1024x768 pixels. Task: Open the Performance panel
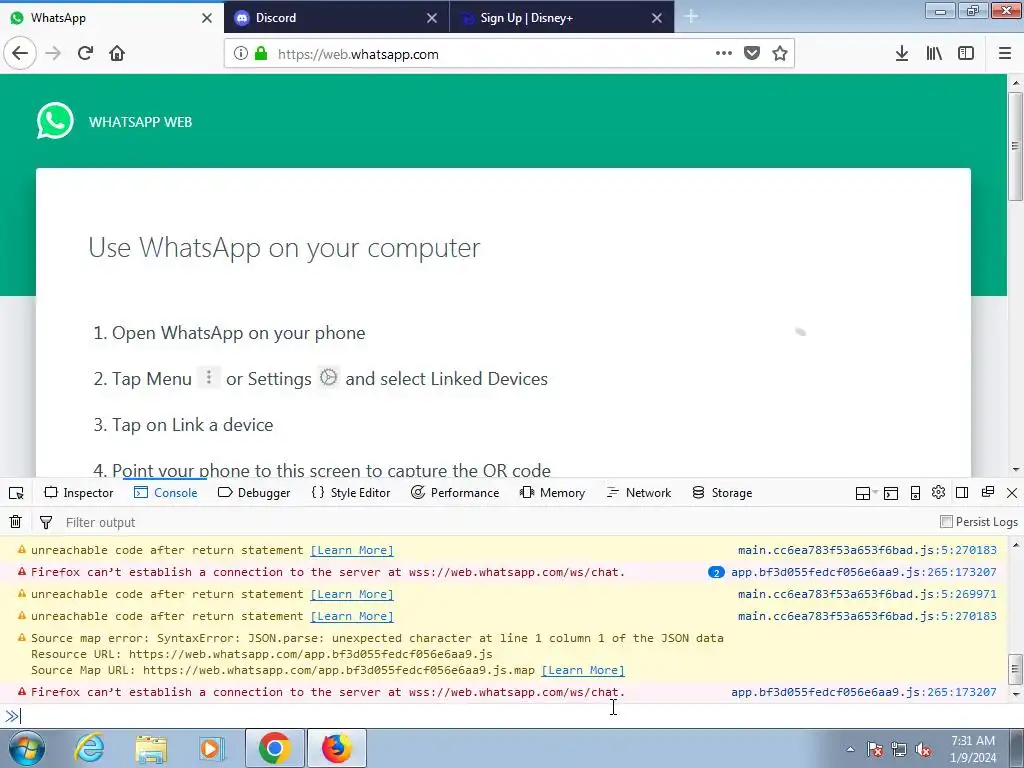point(455,493)
